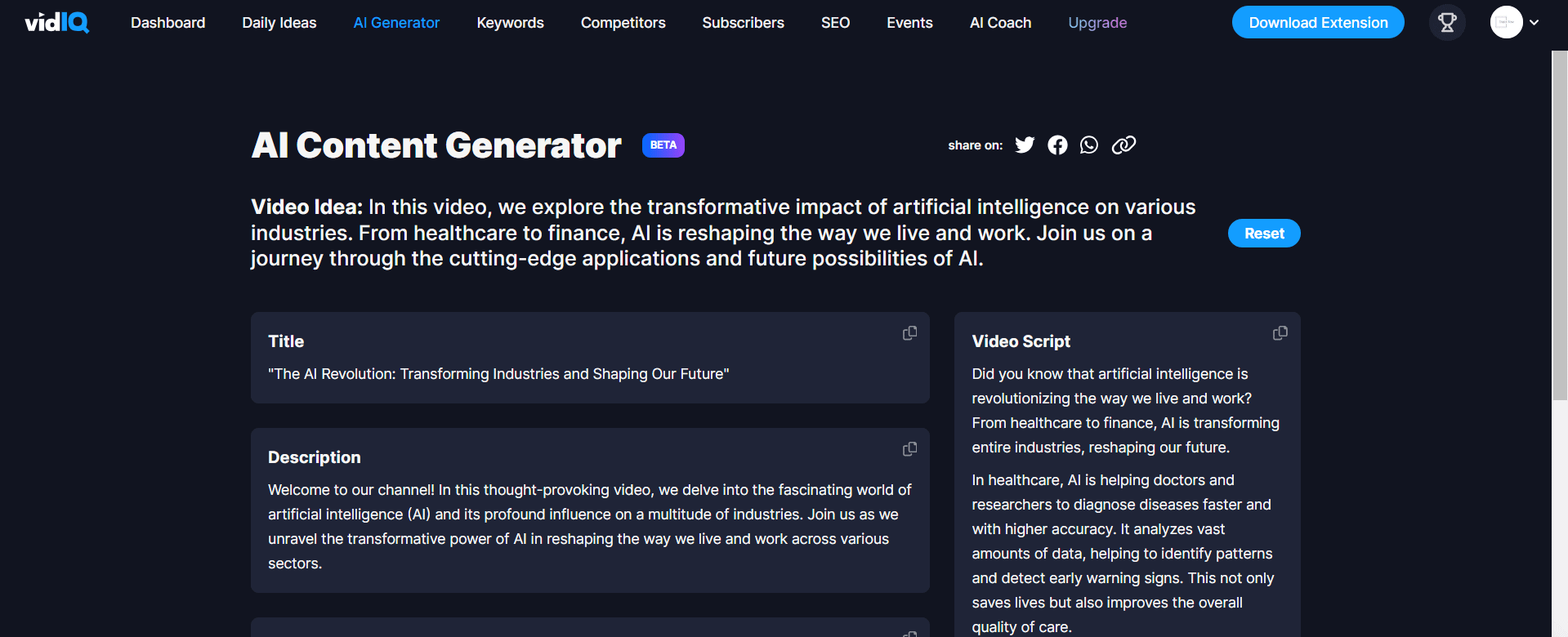Image resolution: width=1568 pixels, height=637 pixels.
Task: Copy the Description text icon
Action: tap(909, 449)
